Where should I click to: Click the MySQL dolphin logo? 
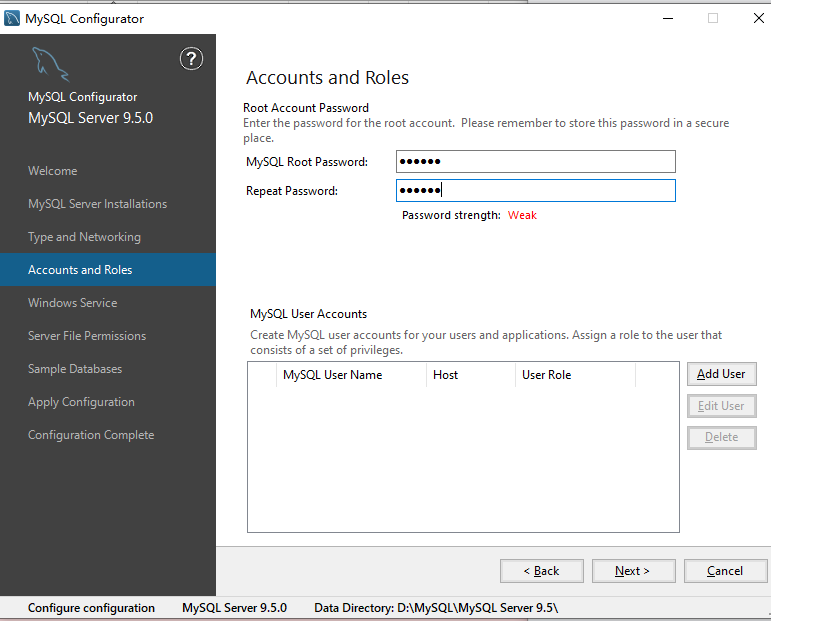[50, 66]
